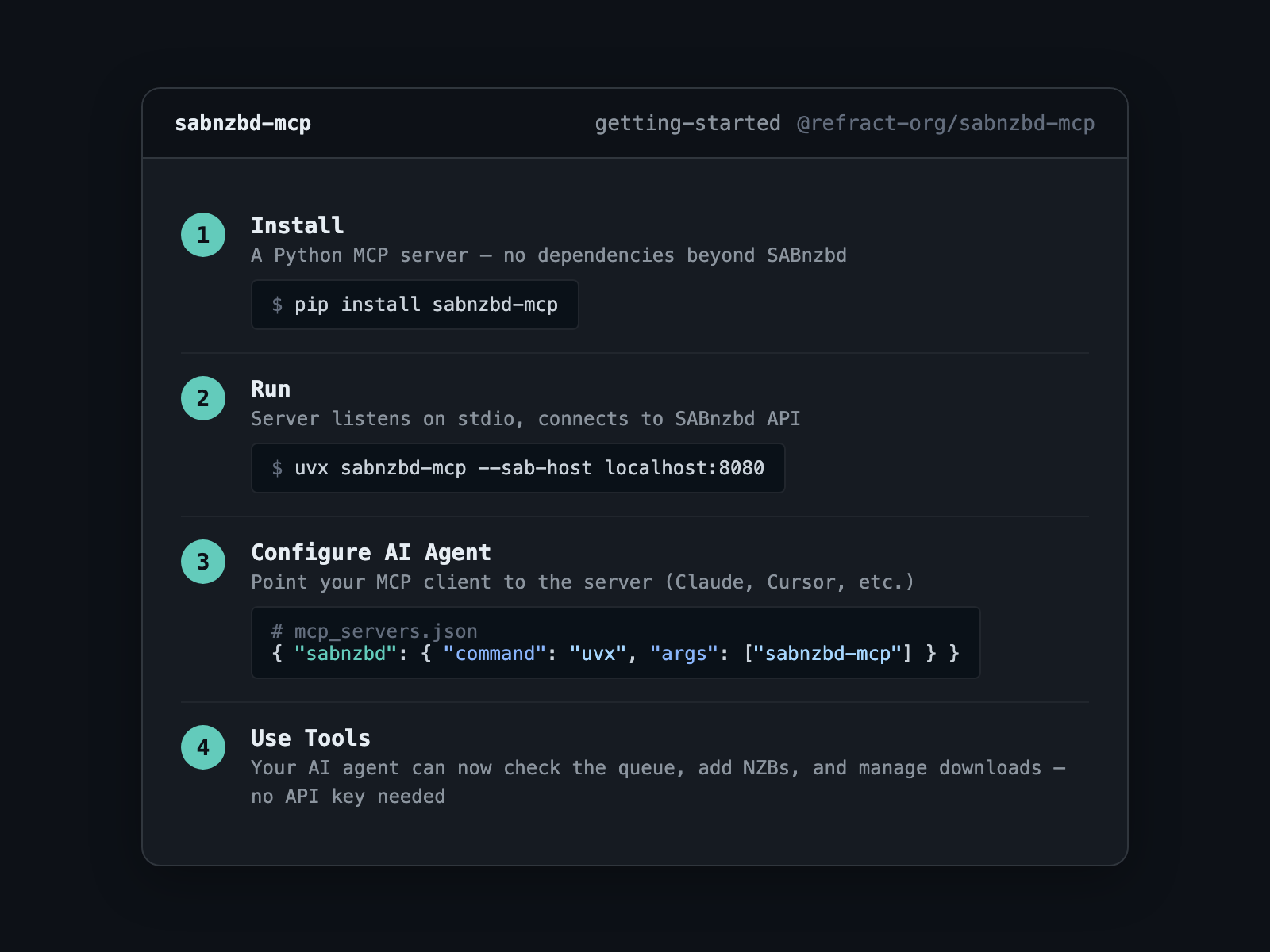This screenshot has width=1270, height=952.
Task: Click the Use Tools heading
Action: 310,738
